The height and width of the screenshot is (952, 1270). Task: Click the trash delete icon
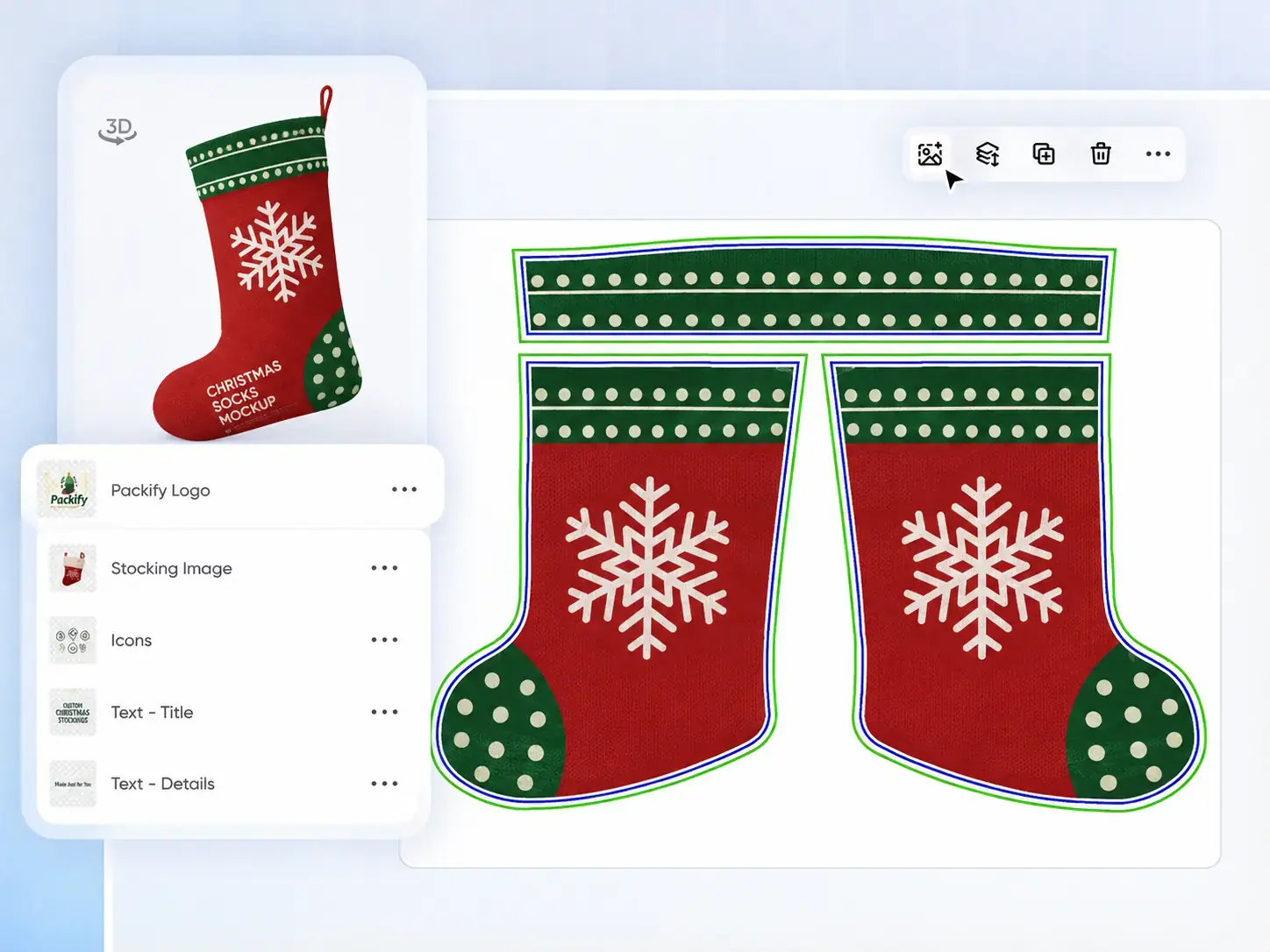click(1101, 154)
